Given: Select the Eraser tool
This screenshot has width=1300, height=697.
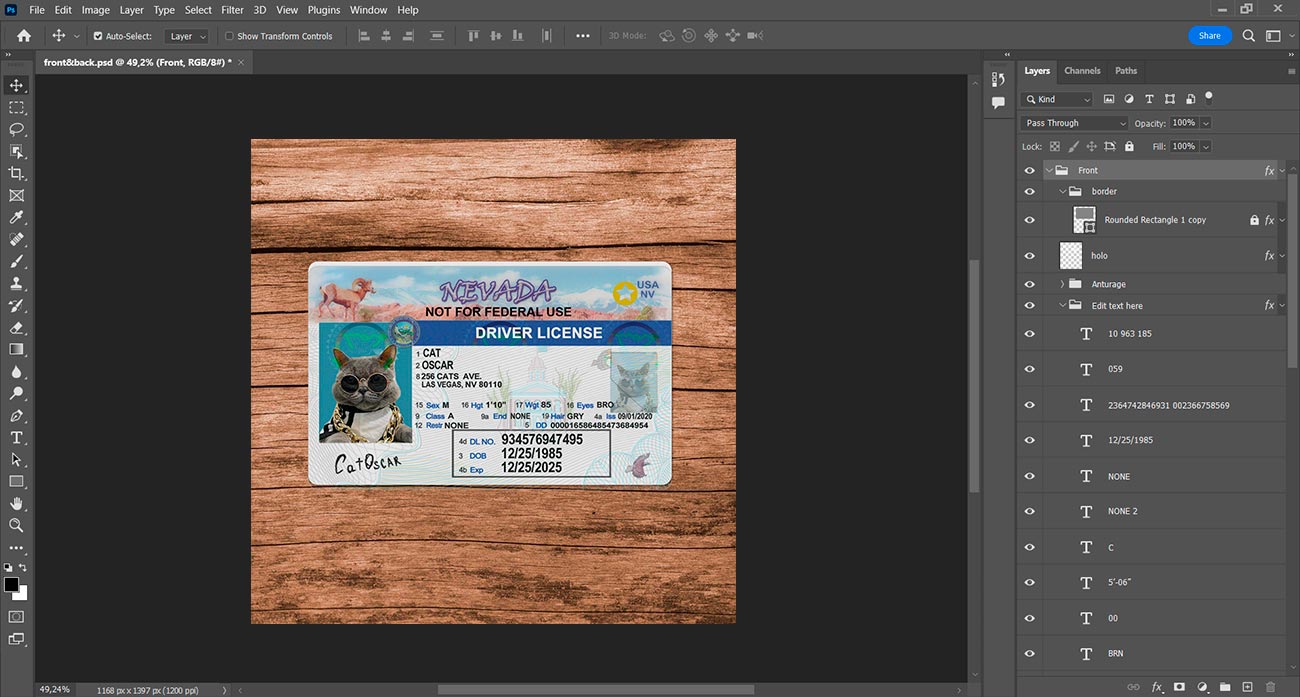Looking at the screenshot, I should coord(16,328).
